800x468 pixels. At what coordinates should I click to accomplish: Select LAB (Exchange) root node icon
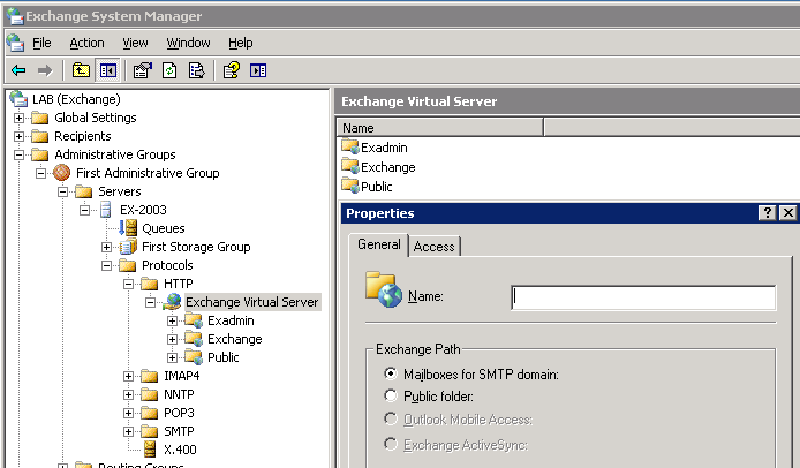18,98
